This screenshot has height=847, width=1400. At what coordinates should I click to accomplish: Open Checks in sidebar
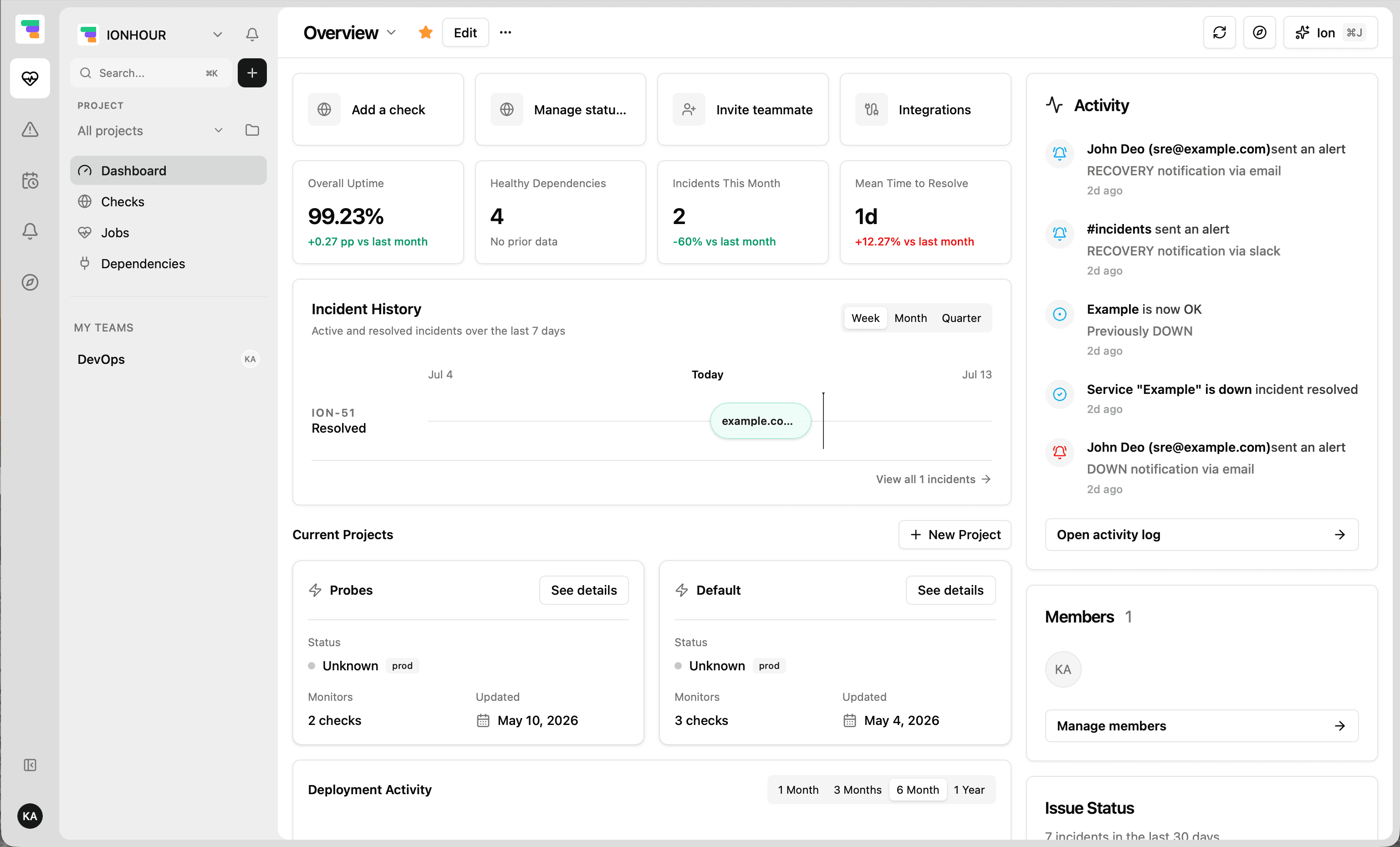click(x=168, y=202)
